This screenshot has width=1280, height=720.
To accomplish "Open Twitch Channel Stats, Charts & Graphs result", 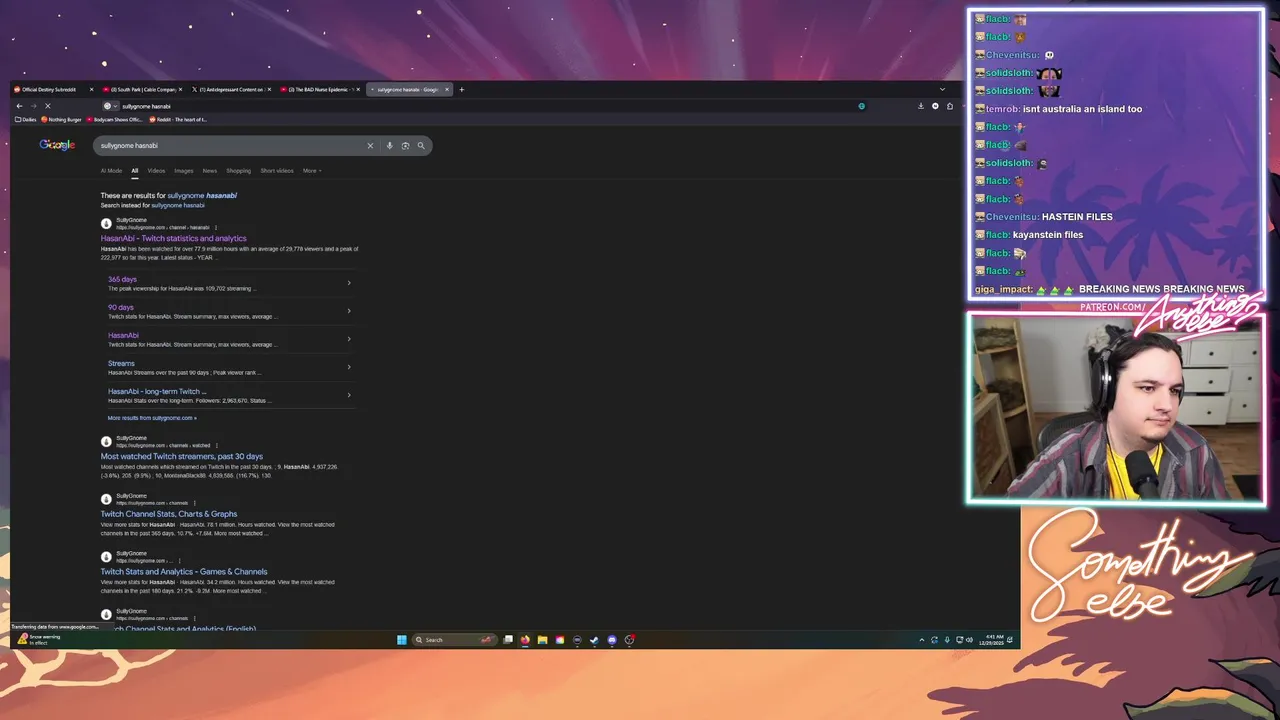I will click(169, 514).
